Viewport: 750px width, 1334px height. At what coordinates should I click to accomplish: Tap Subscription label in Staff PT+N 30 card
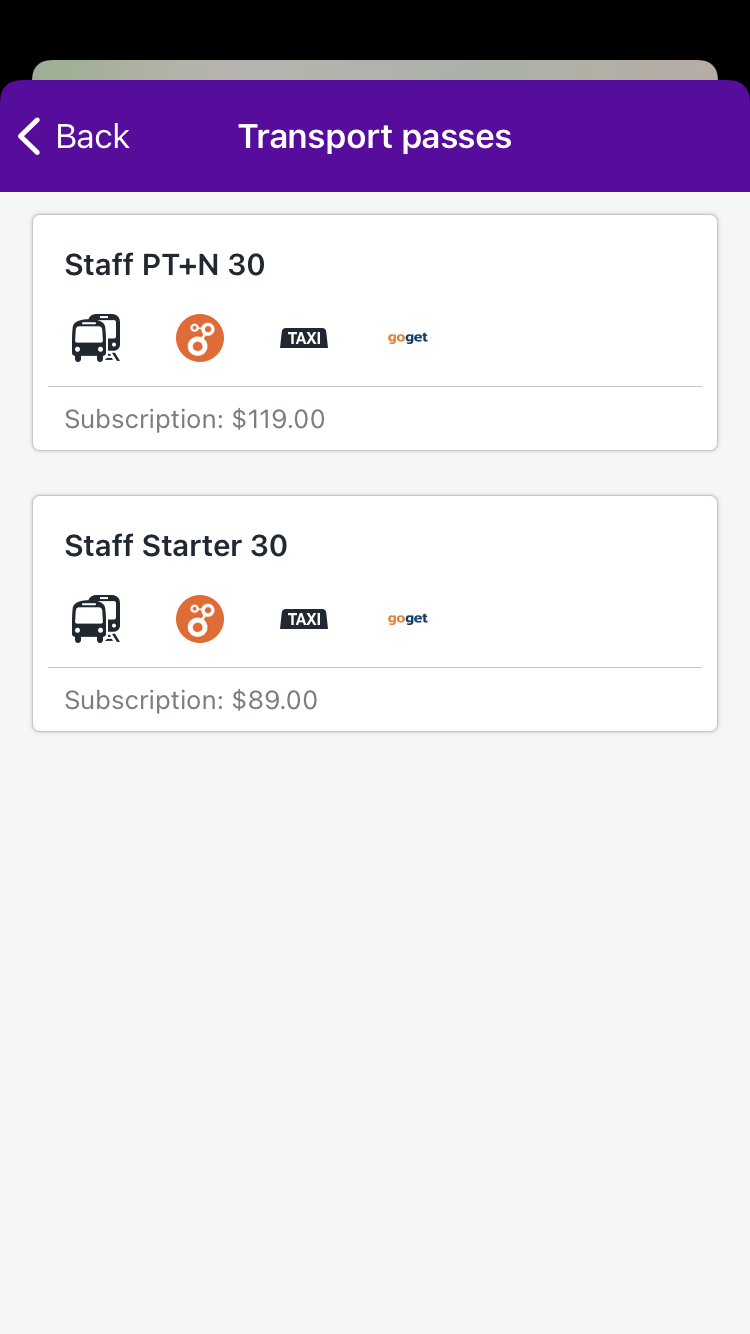coord(144,419)
